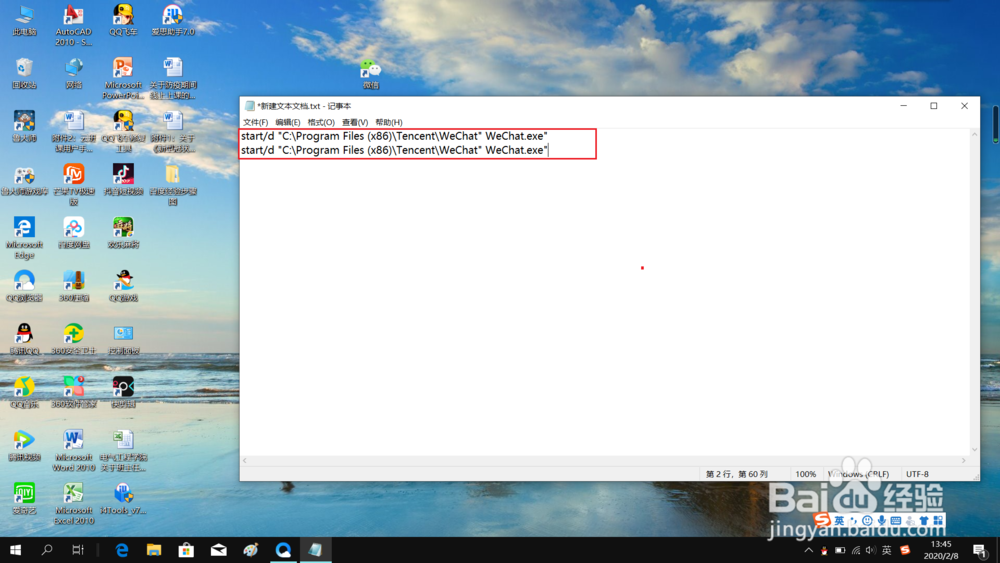Screen dimensions: 1000x563
Task: Select the 此电脑 desktop icon
Action: (24, 19)
